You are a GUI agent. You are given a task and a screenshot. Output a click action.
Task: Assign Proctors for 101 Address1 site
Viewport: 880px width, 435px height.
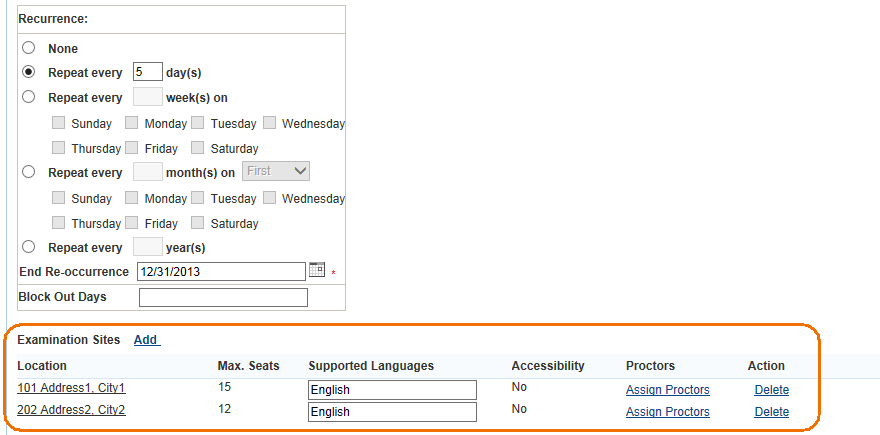tap(667, 390)
